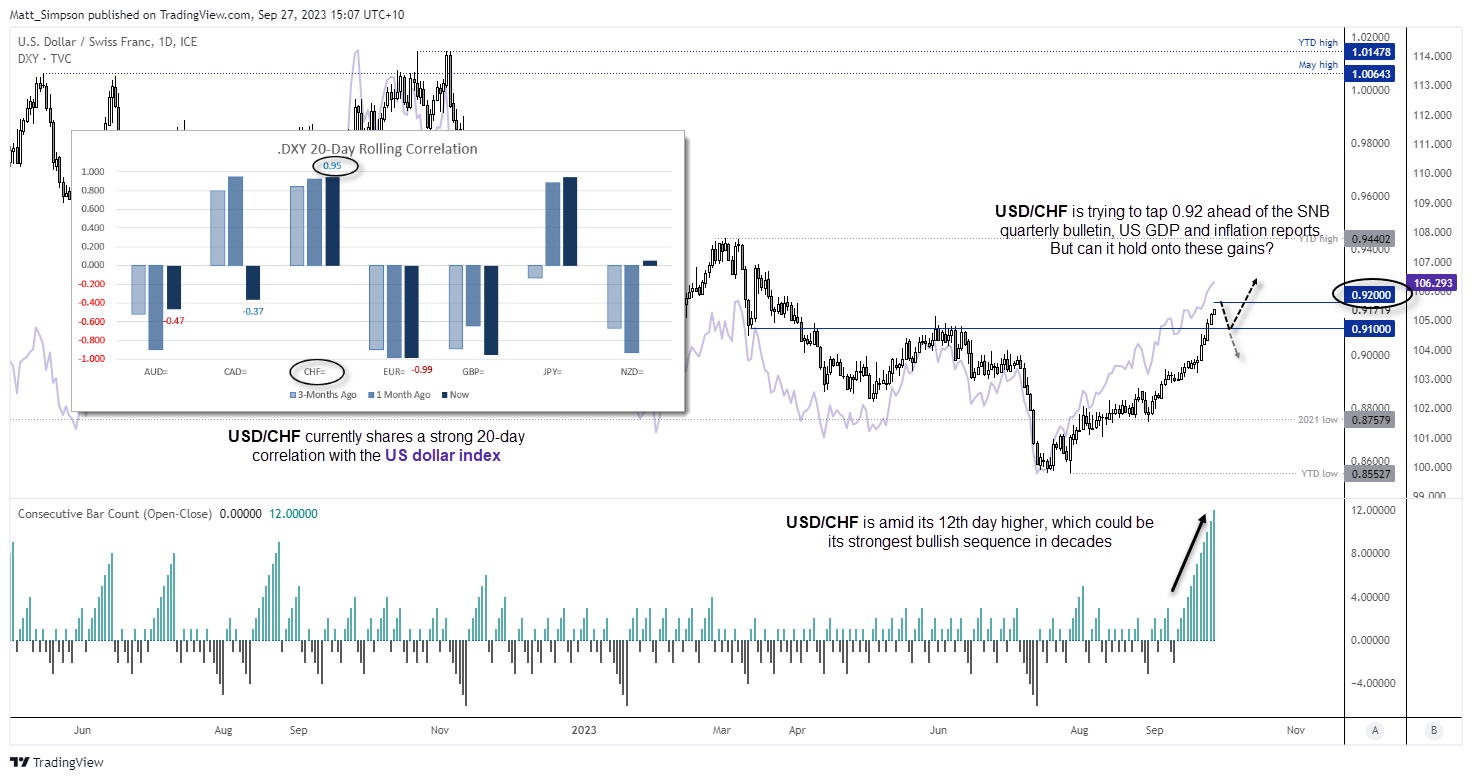Click the Consecutive Bar Count indicator title

click(115, 514)
